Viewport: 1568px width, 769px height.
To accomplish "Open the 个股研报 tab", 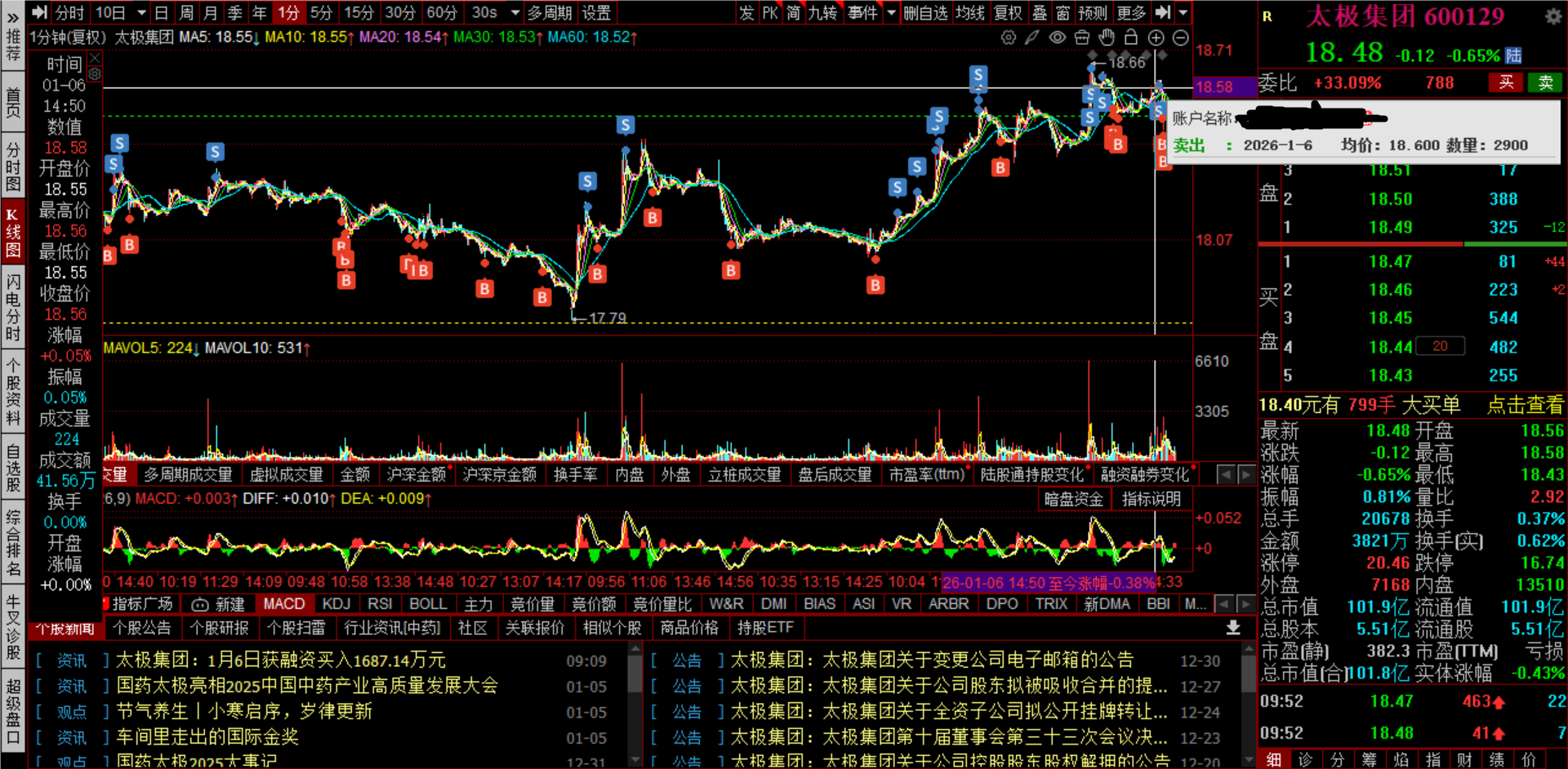I will (220, 628).
